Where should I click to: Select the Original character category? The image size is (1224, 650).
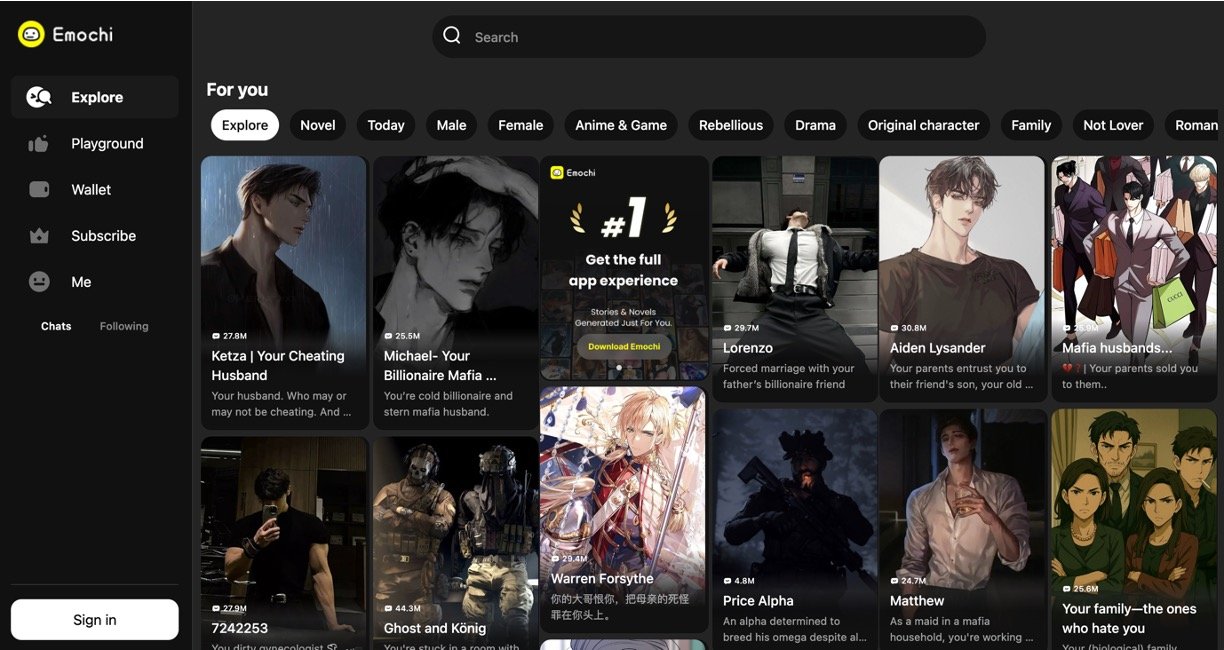pos(924,125)
